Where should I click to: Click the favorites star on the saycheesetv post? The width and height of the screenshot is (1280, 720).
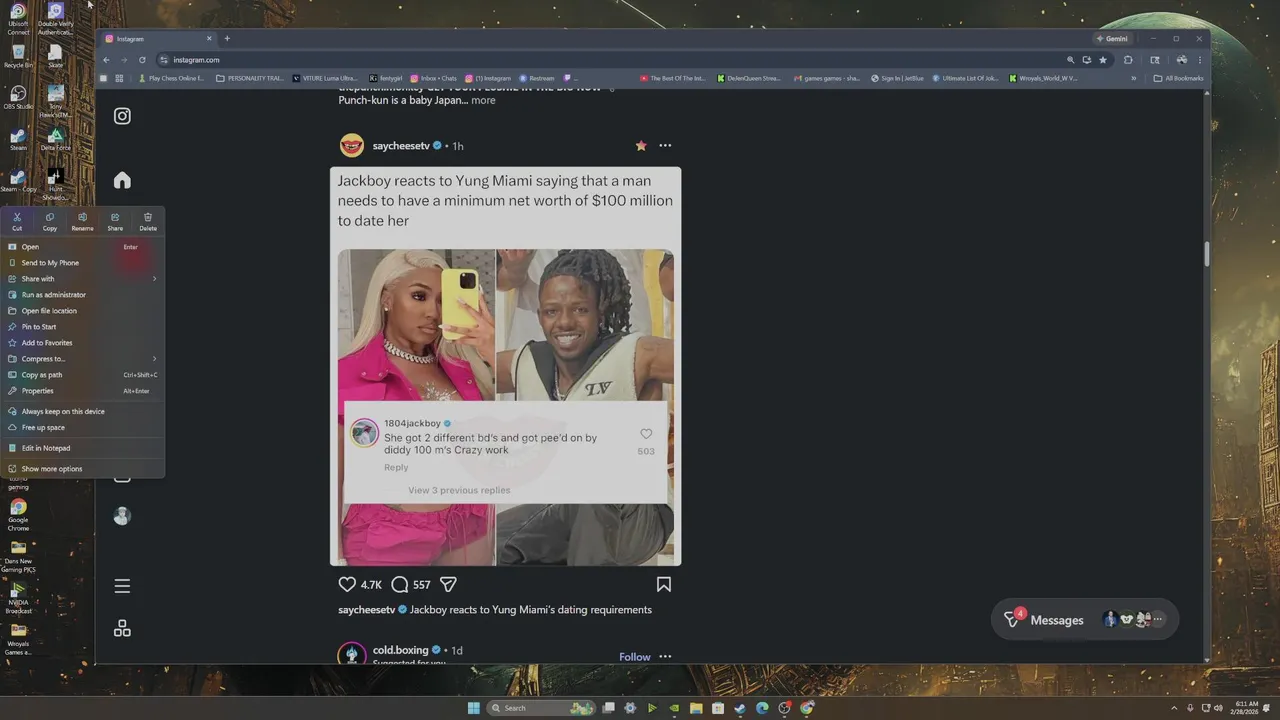[641, 146]
